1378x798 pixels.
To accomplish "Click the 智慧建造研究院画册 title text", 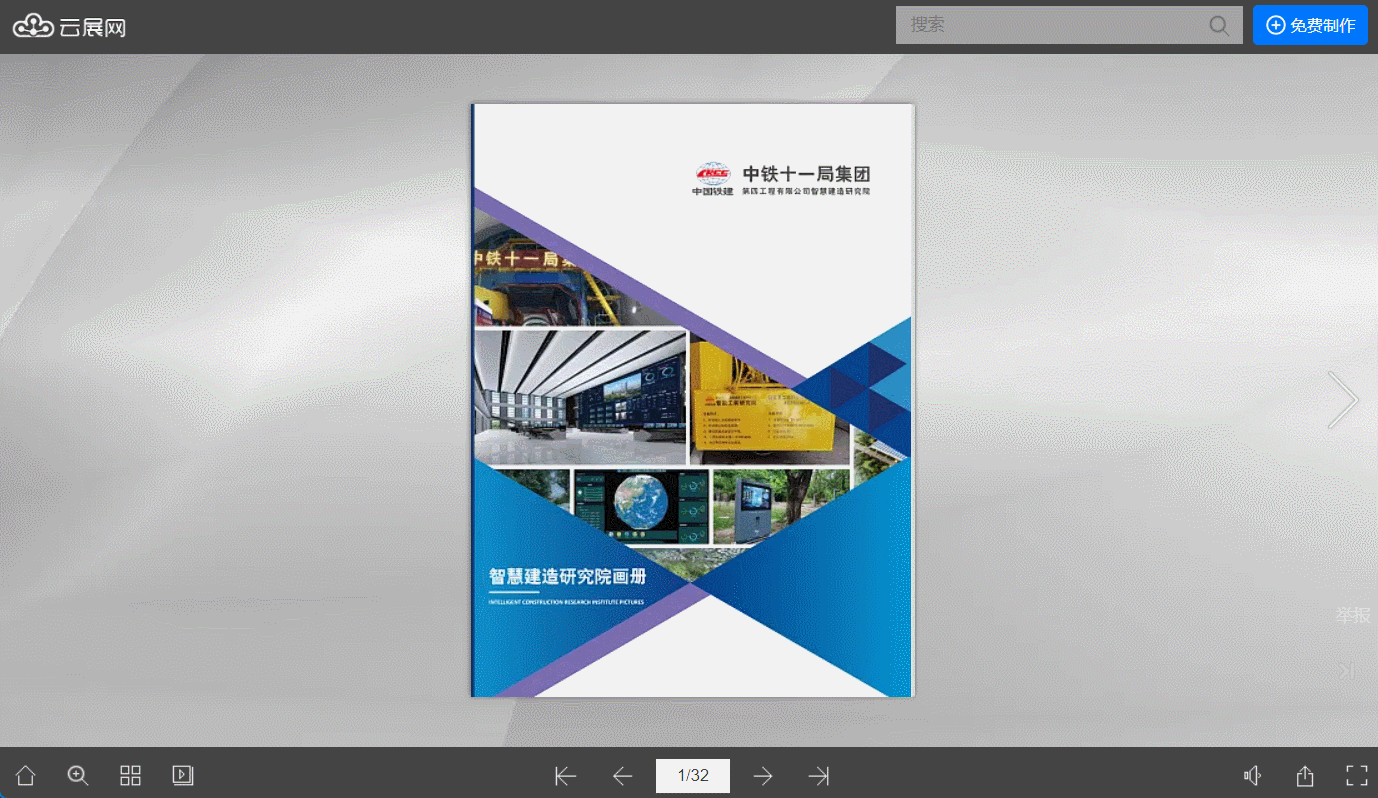I will pos(567,577).
